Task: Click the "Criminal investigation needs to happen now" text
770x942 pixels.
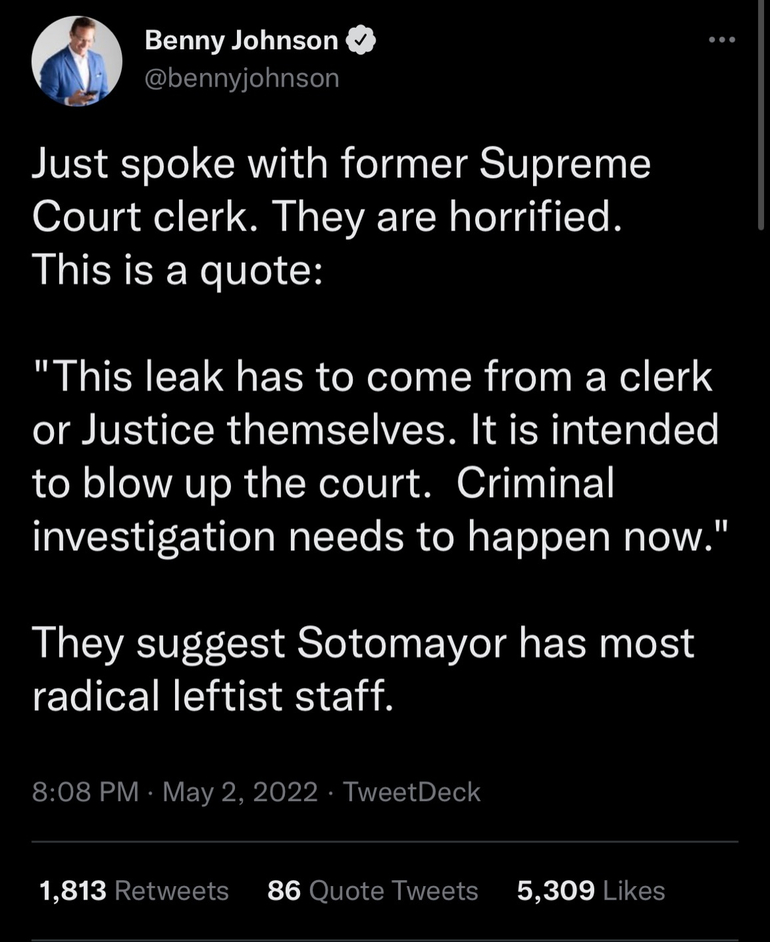Action: click(375, 538)
